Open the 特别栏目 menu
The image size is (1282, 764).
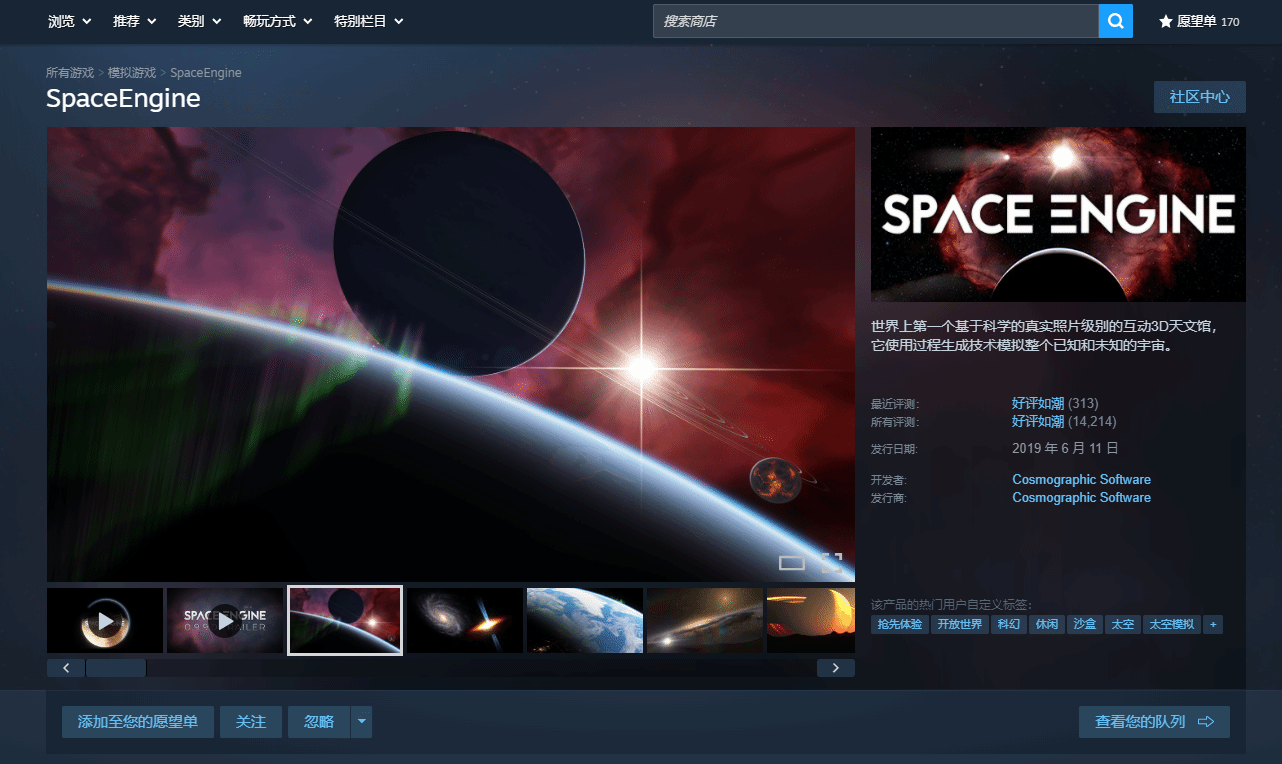tap(368, 21)
